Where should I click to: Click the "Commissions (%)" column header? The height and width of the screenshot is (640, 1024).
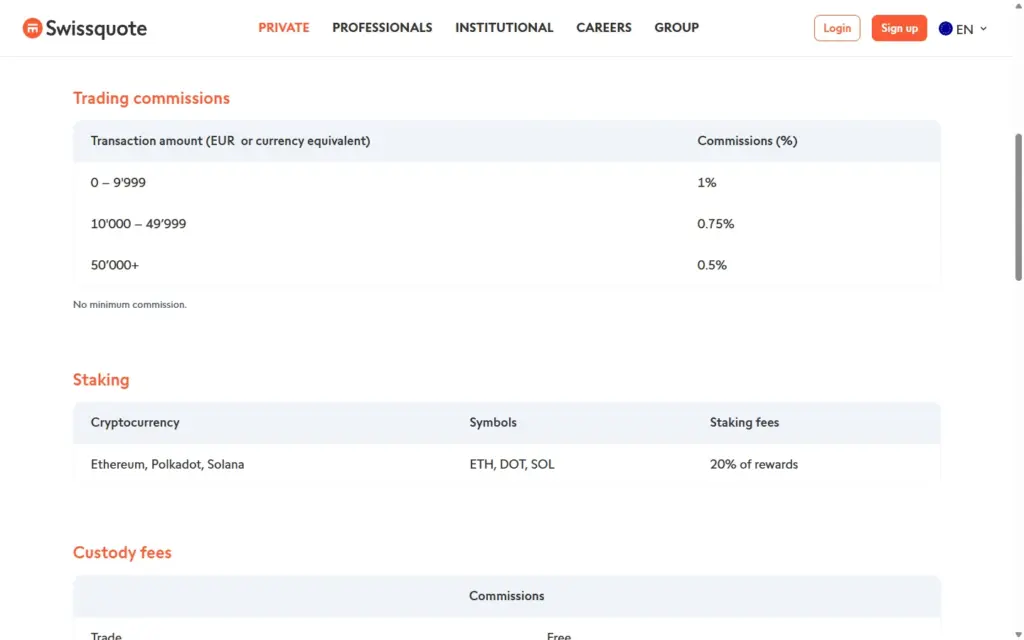click(x=747, y=141)
